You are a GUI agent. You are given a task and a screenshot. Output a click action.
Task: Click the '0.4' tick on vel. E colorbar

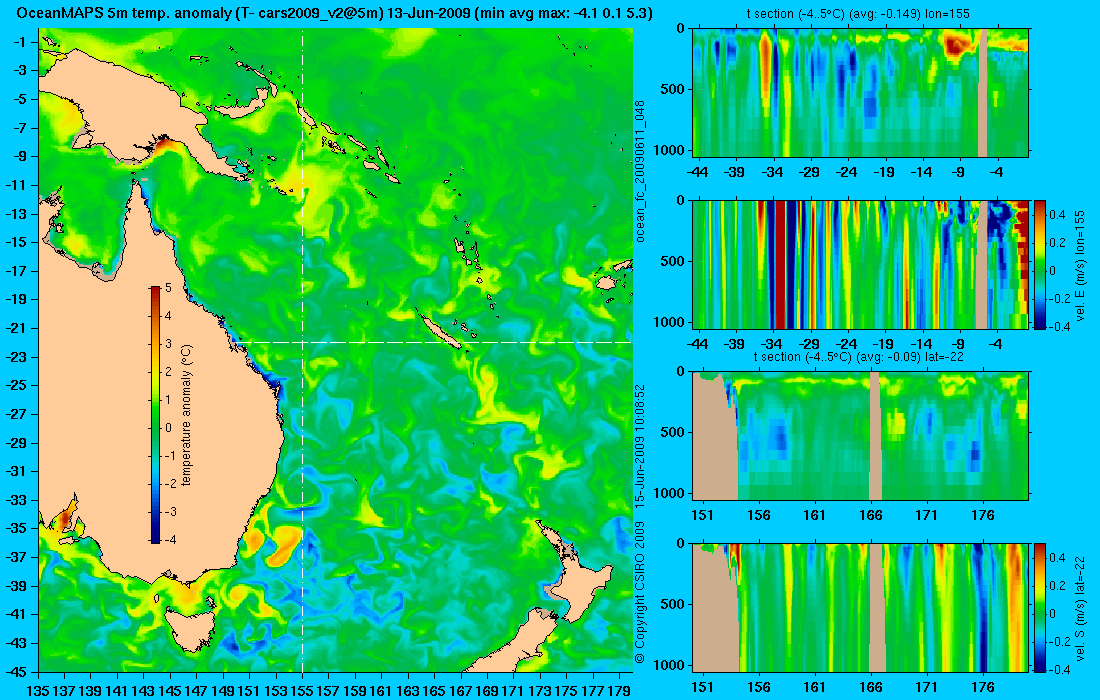pyautogui.click(x=1057, y=215)
